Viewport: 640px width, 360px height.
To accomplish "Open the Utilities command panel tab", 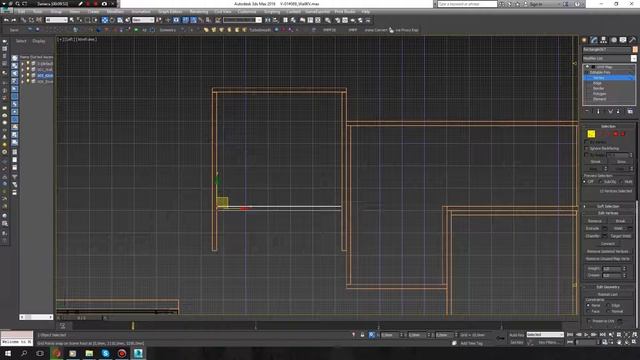I will [633, 40].
